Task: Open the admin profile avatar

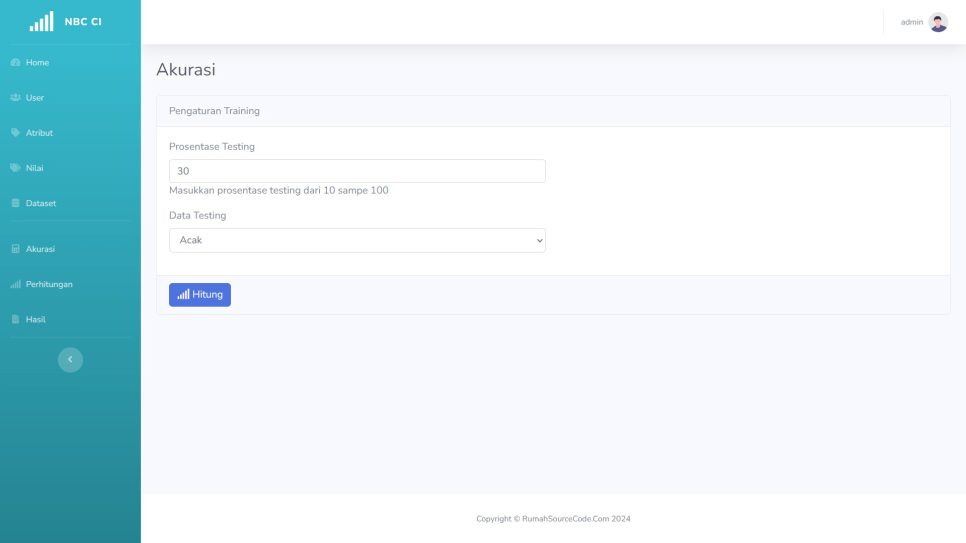Action: [x=938, y=22]
